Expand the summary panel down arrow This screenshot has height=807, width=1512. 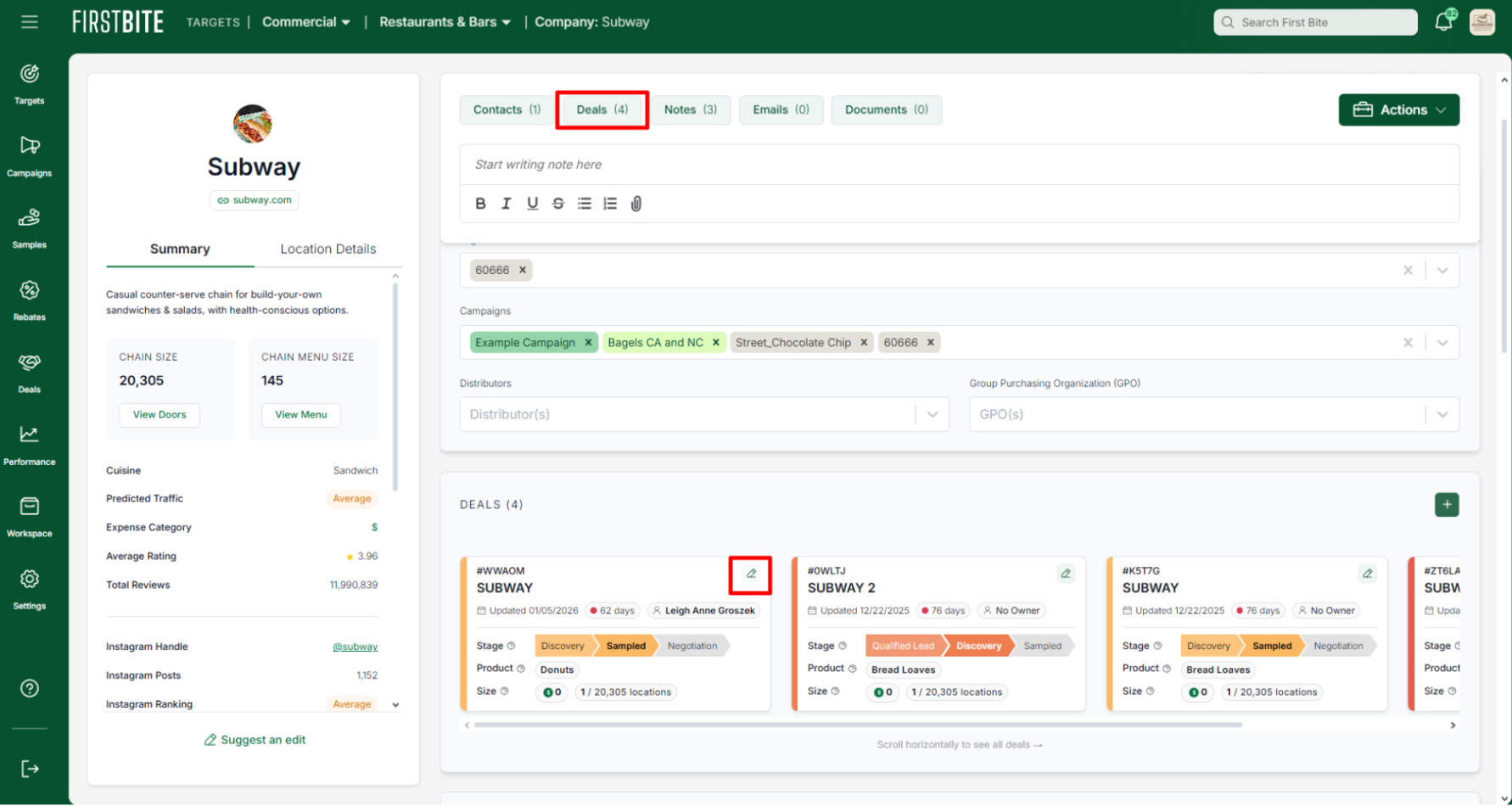point(395,705)
